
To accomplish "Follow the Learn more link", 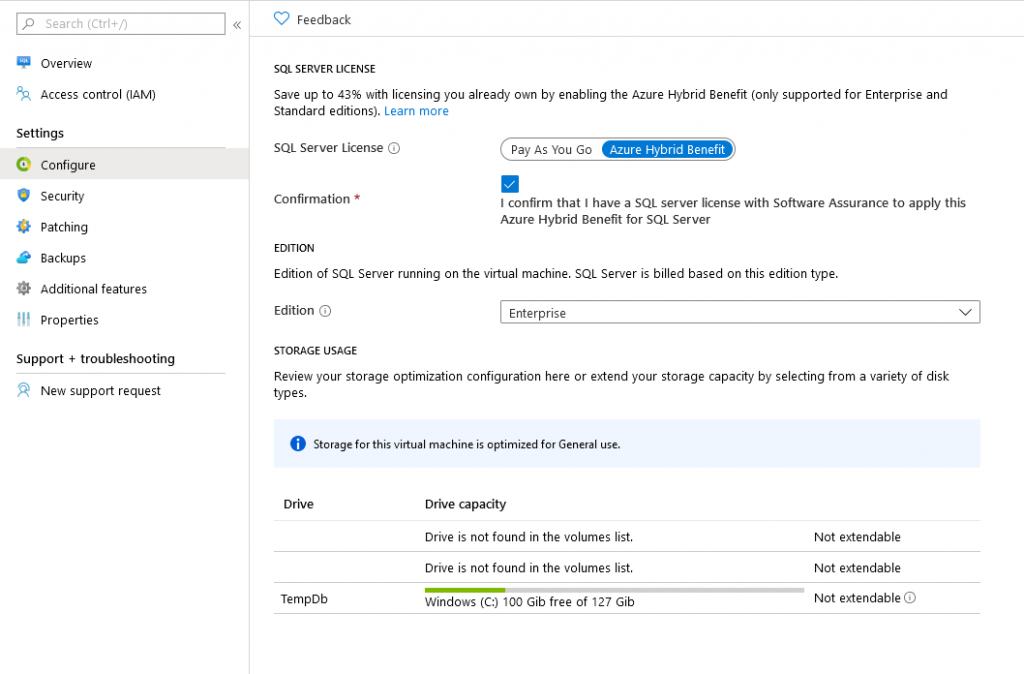I will 416,111.
